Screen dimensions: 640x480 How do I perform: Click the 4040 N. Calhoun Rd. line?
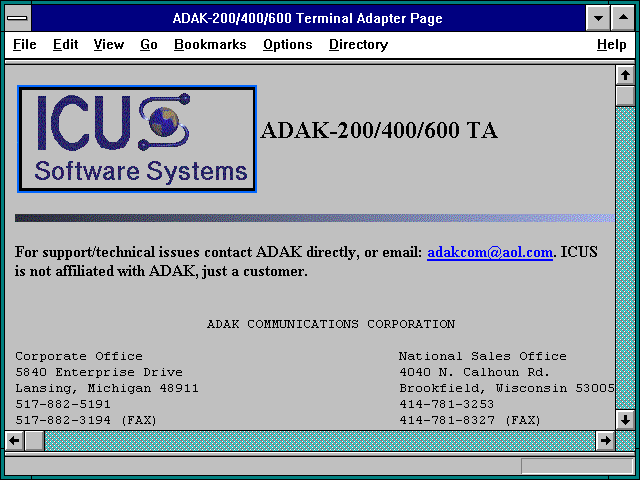pos(475,372)
